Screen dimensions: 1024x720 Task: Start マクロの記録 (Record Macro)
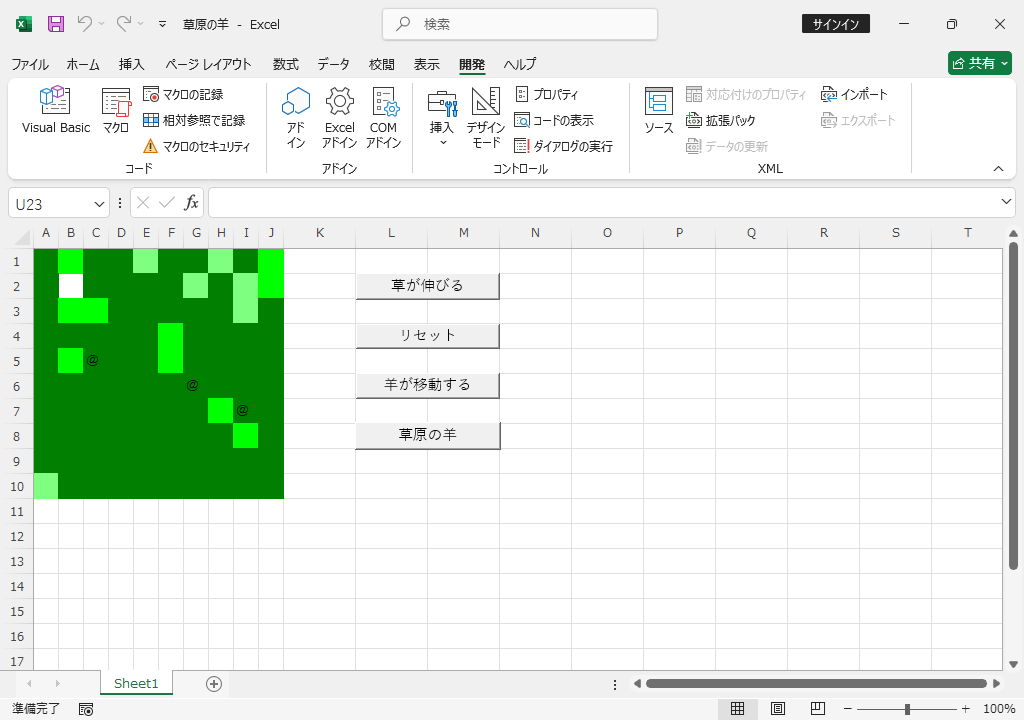point(184,95)
